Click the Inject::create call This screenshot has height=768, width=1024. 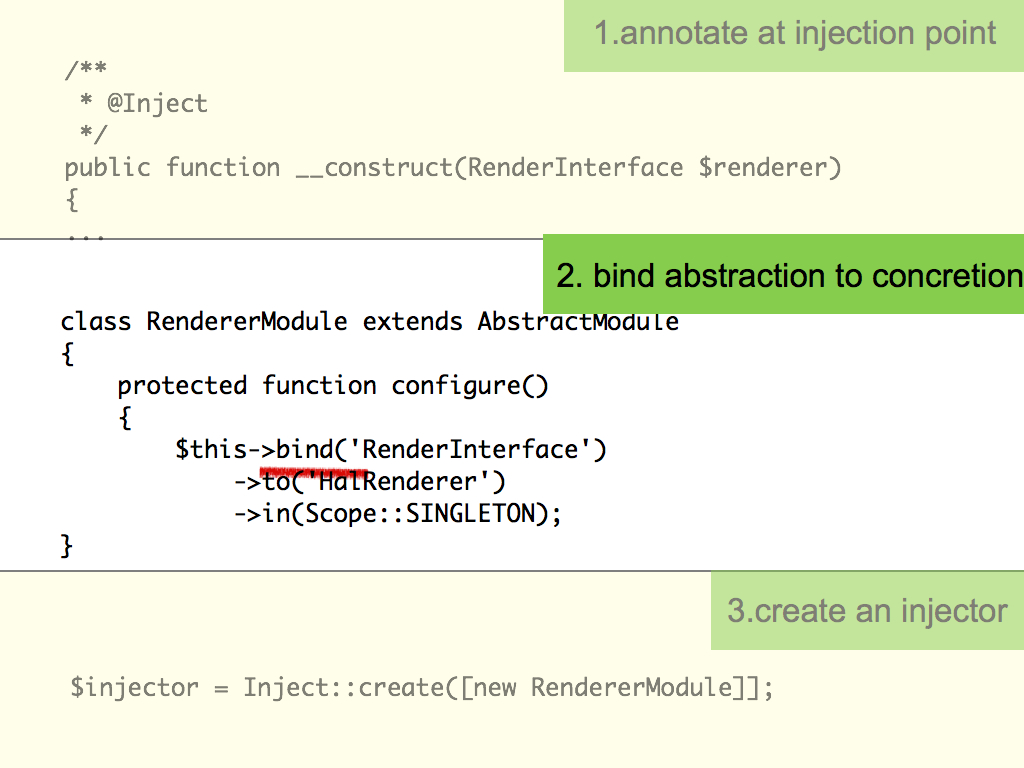pos(344,687)
